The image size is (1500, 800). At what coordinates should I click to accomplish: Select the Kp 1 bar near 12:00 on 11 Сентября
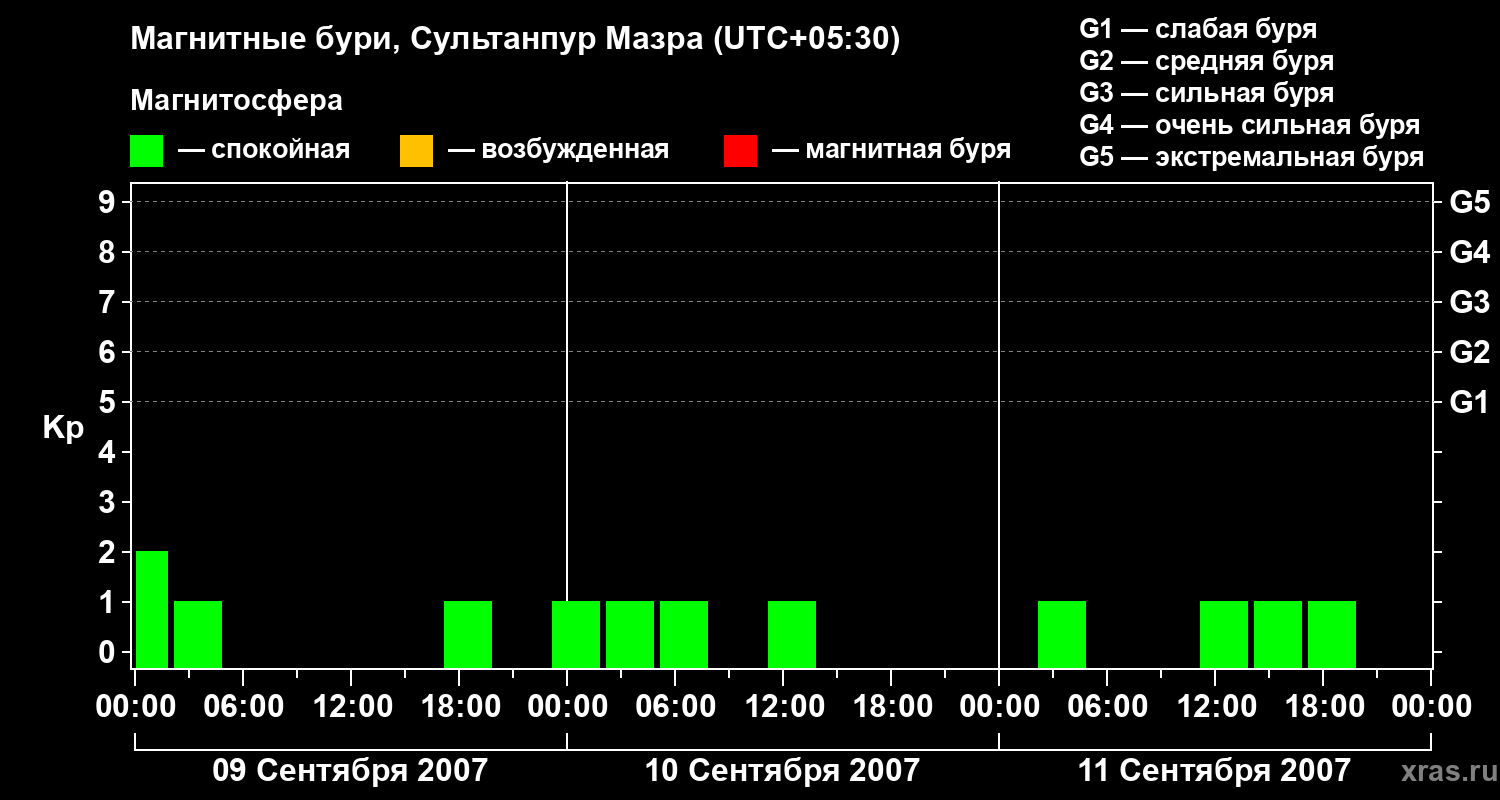[1224, 634]
